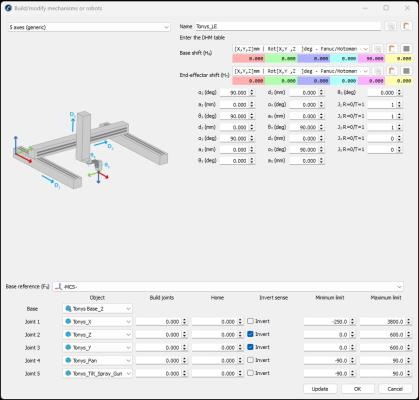The height and width of the screenshot is (400, 419).
Task: Open the 5 axes (generic) mechanism type dropdown
Action: [89, 27]
